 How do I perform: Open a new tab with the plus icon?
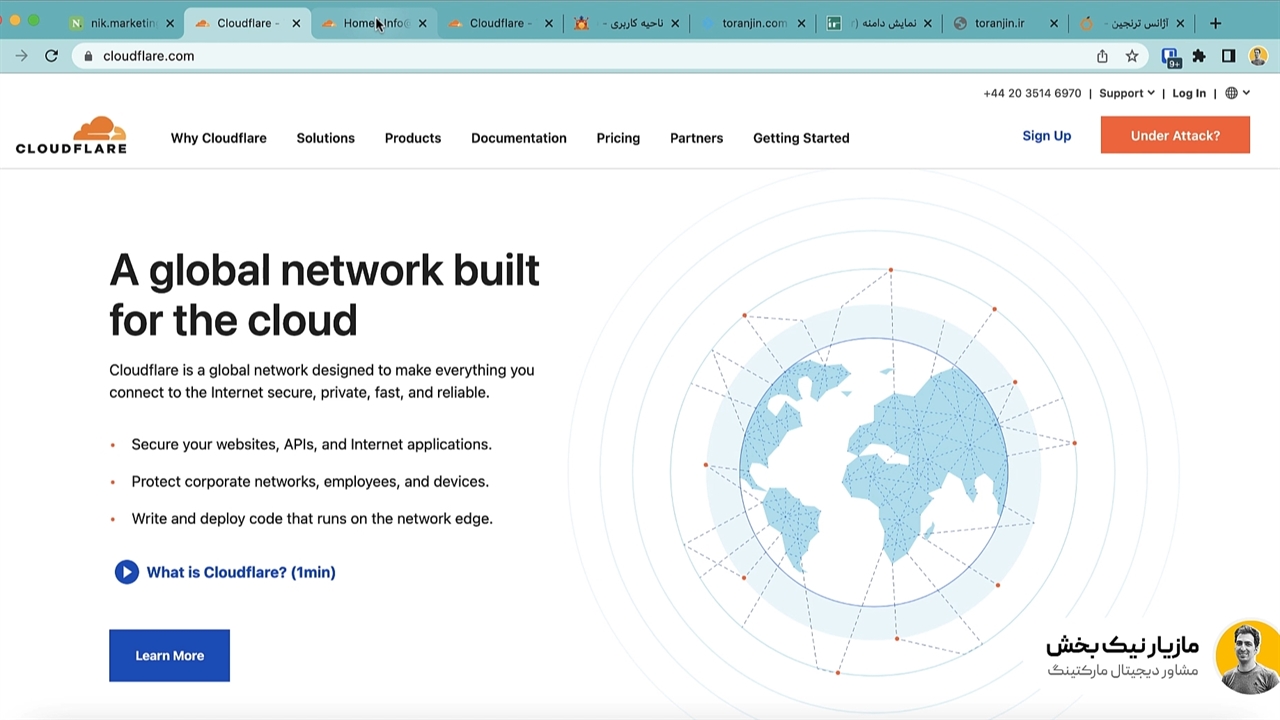click(x=1215, y=23)
